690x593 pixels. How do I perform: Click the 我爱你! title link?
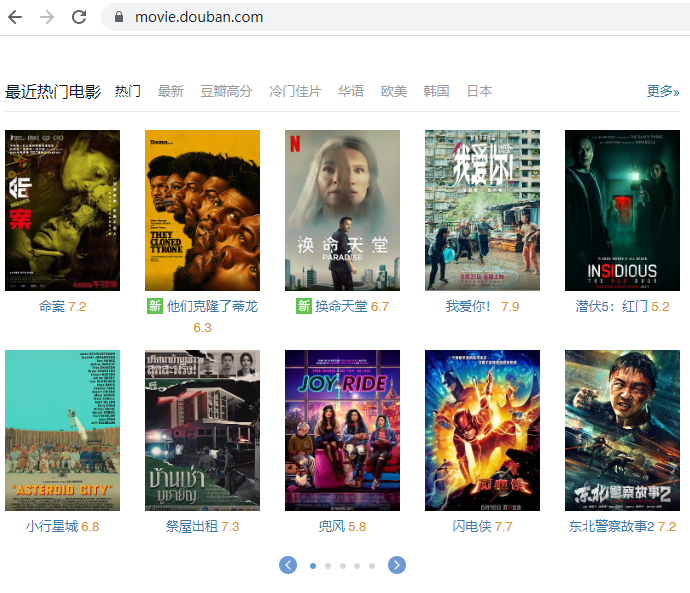468,306
